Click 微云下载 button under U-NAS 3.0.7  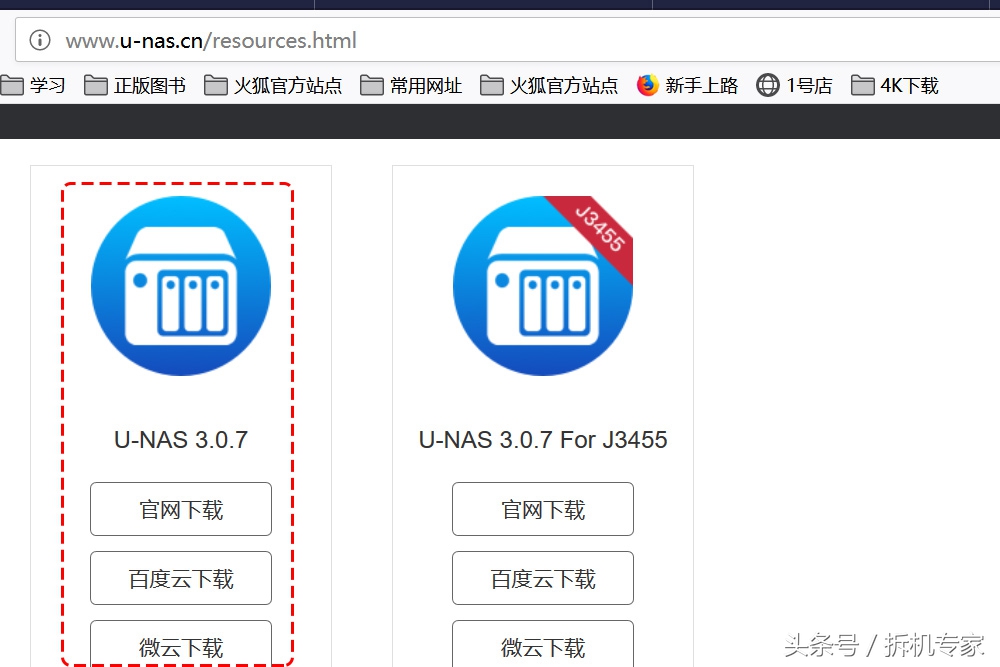[x=181, y=644]
